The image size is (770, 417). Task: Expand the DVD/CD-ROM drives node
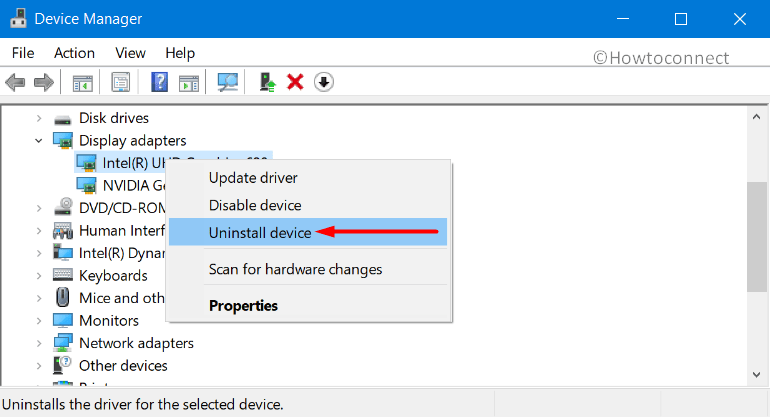39,208
